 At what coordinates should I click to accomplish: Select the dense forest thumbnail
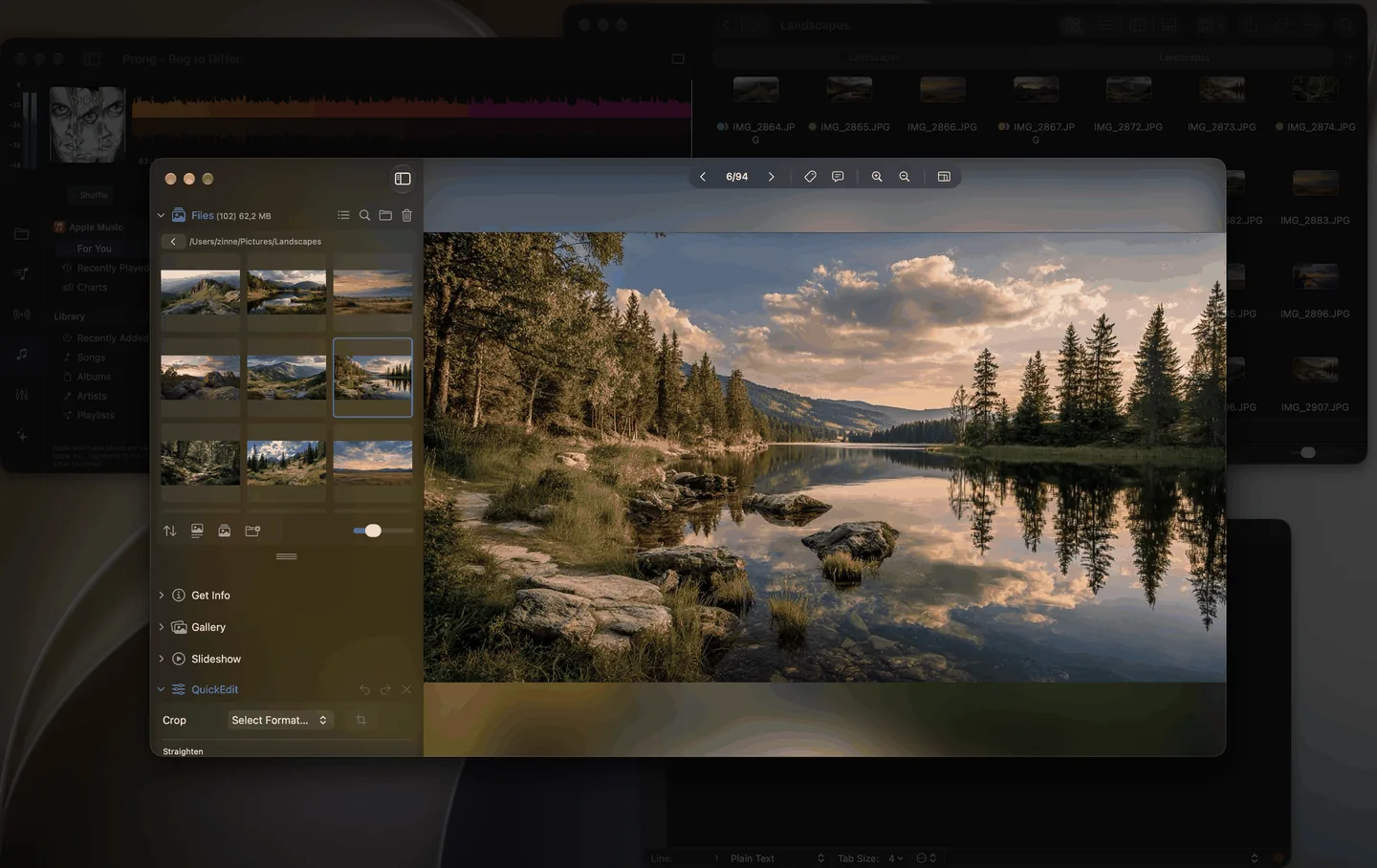point(200,463)
